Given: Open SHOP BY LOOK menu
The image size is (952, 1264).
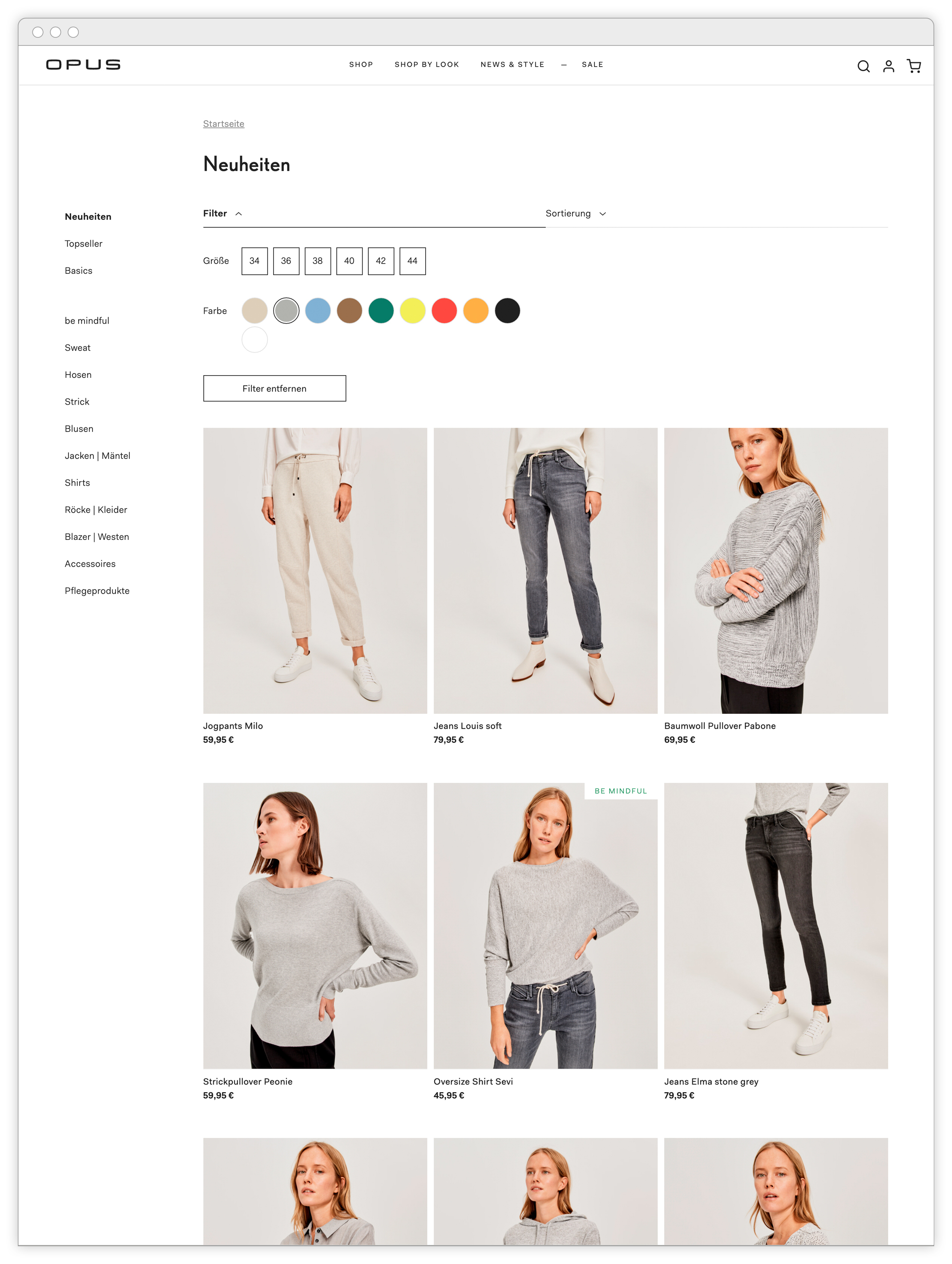Looking at the screenshot, I should [427, 65].
